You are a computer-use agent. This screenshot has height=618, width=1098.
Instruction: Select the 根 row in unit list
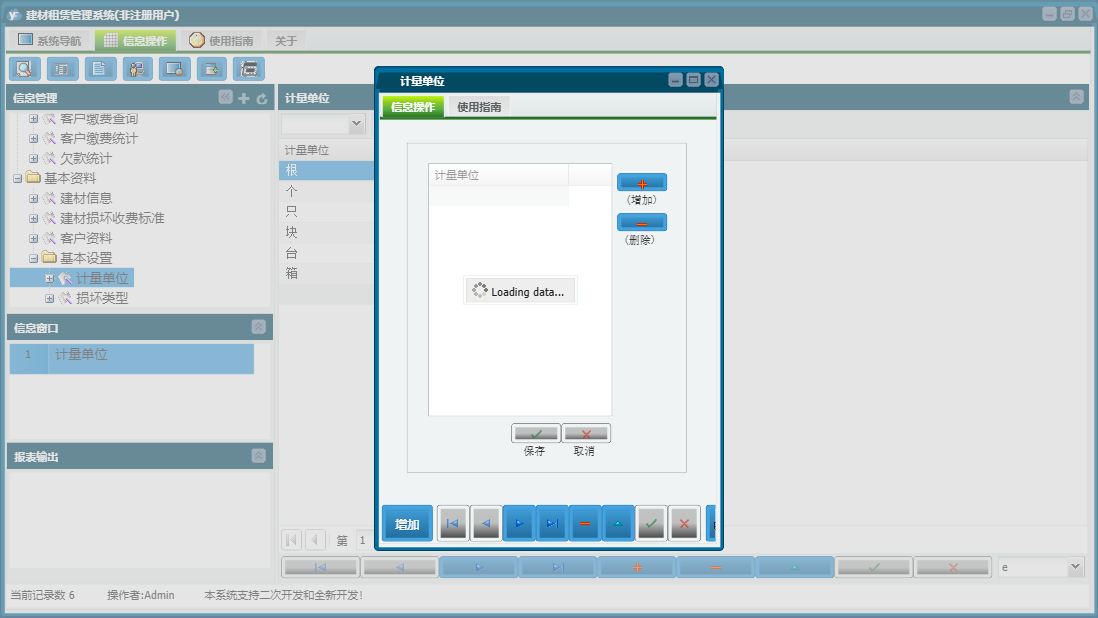pos(326,170)
